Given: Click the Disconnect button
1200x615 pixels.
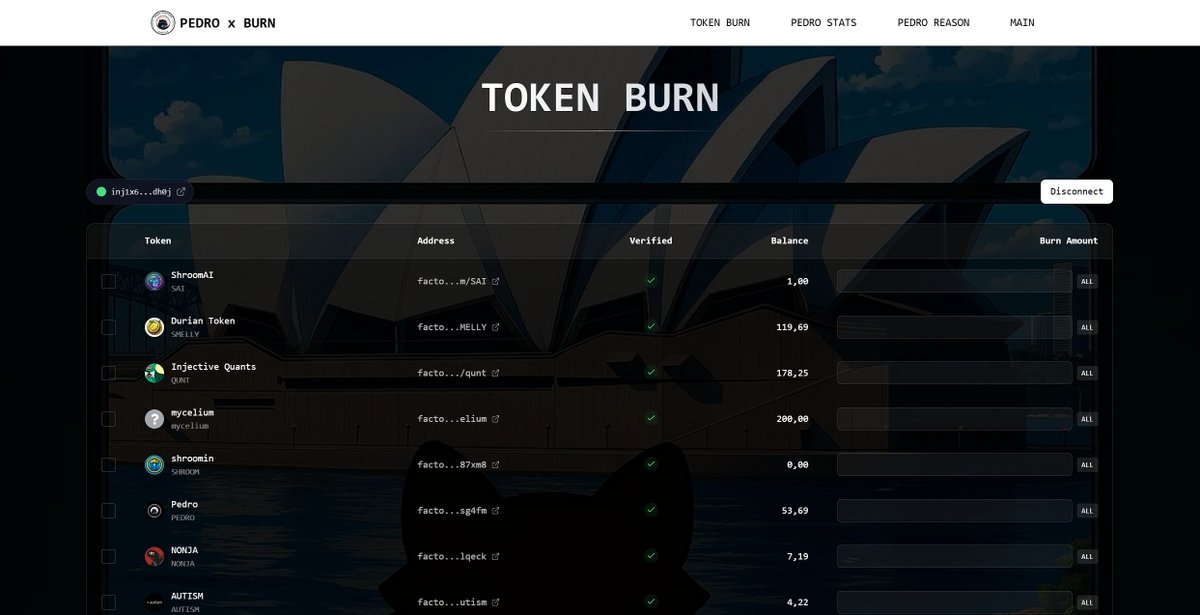Looking at the screenshot, I should [1077, 191].
